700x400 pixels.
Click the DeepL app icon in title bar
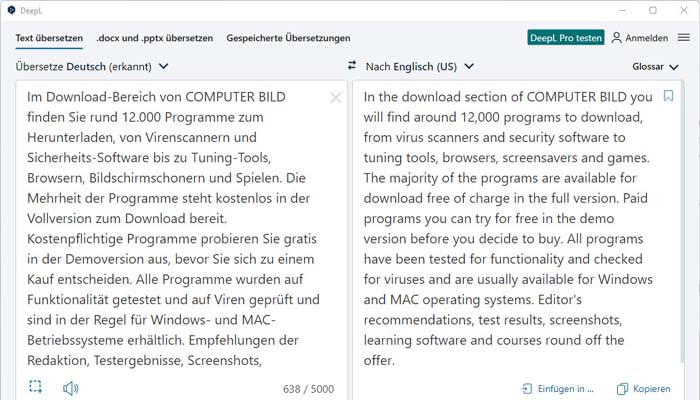[11, 10]
